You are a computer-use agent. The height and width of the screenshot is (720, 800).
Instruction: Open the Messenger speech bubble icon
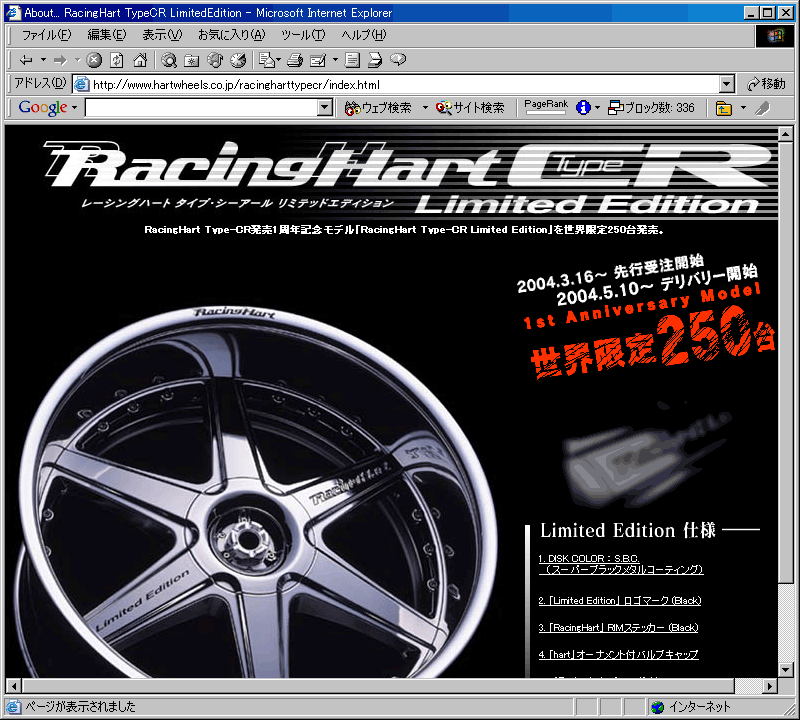398,60
